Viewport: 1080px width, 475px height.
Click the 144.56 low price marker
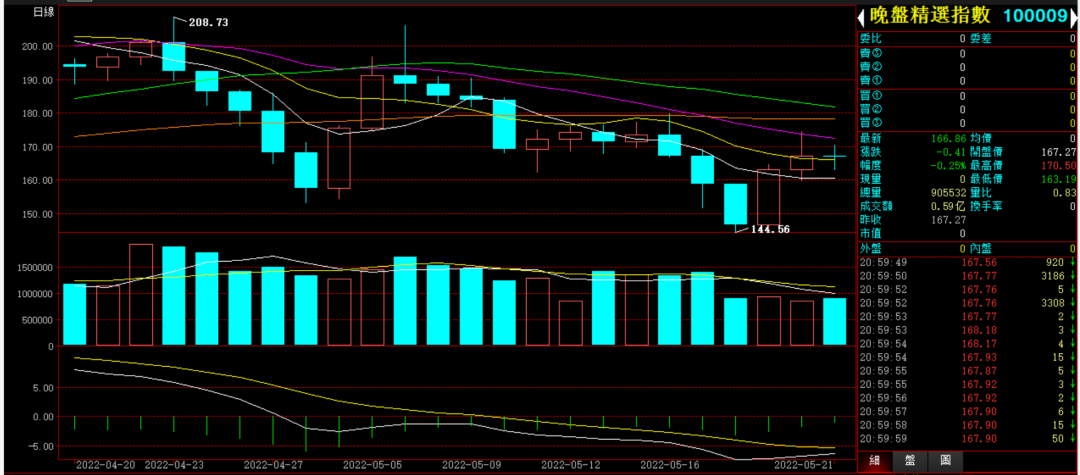tap(769, 229)
